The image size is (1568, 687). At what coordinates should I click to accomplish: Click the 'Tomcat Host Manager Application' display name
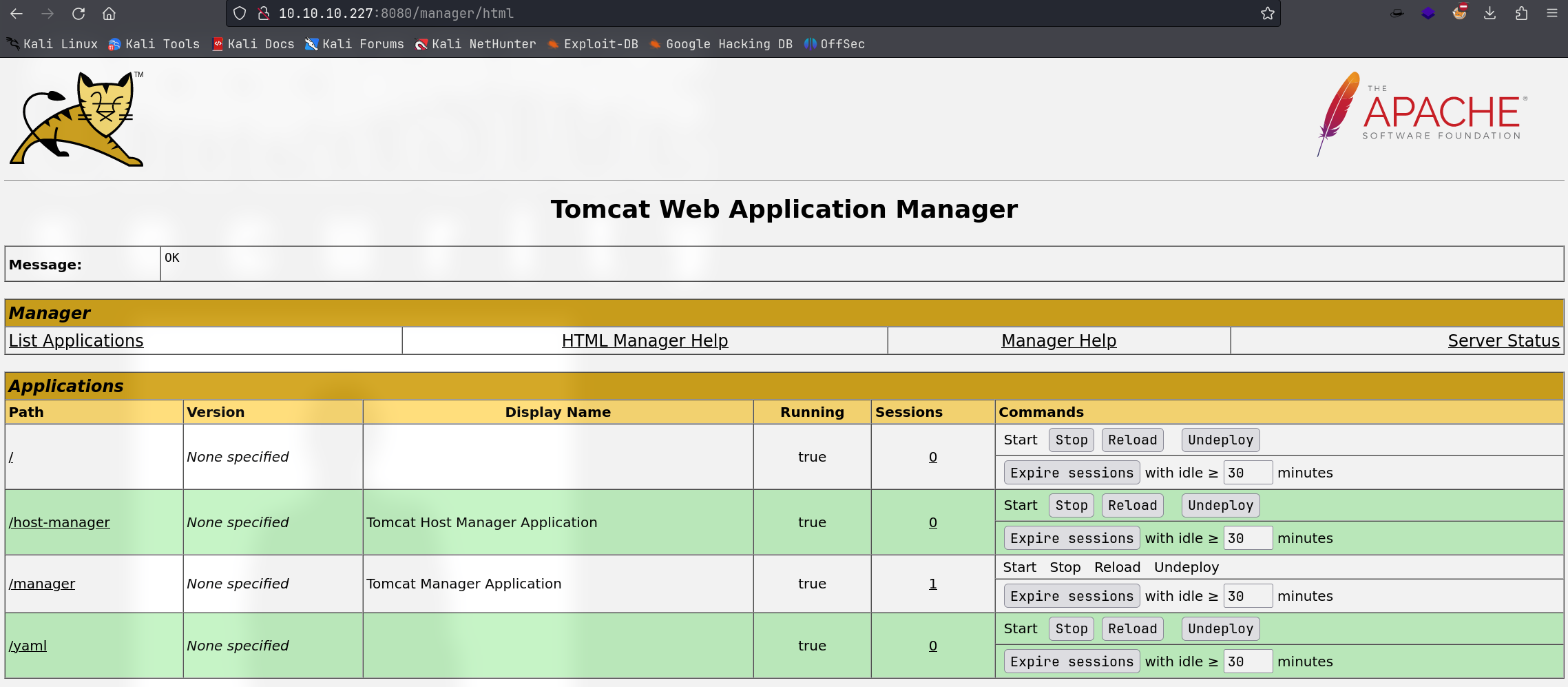[481, 522]
